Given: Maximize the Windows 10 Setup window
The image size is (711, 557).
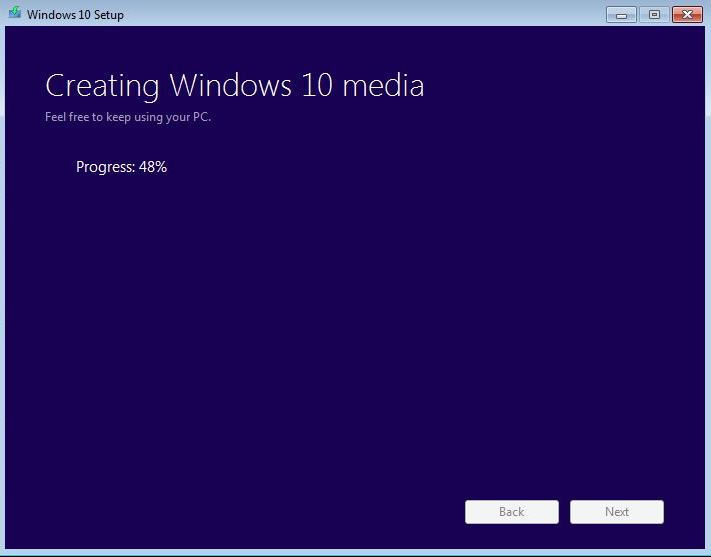Looking at the screenshot, I should (x=655, y=14).
